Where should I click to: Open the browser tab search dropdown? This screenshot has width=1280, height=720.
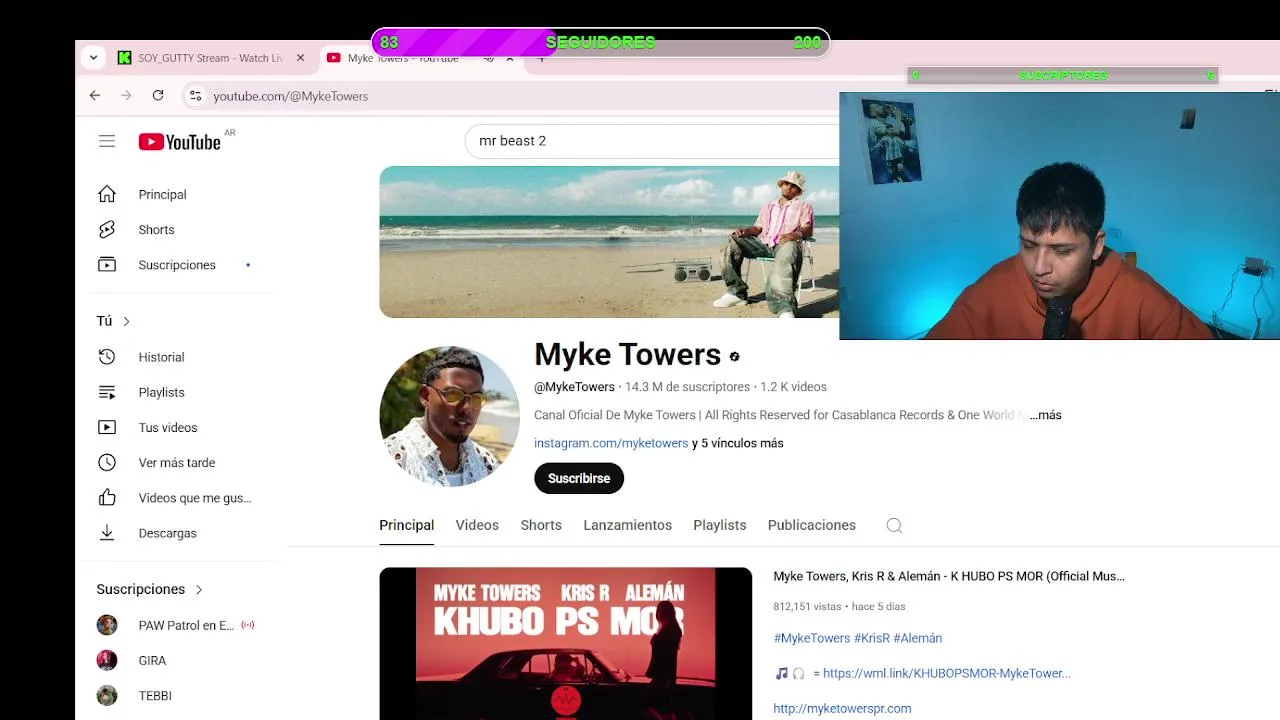[93, 58]
